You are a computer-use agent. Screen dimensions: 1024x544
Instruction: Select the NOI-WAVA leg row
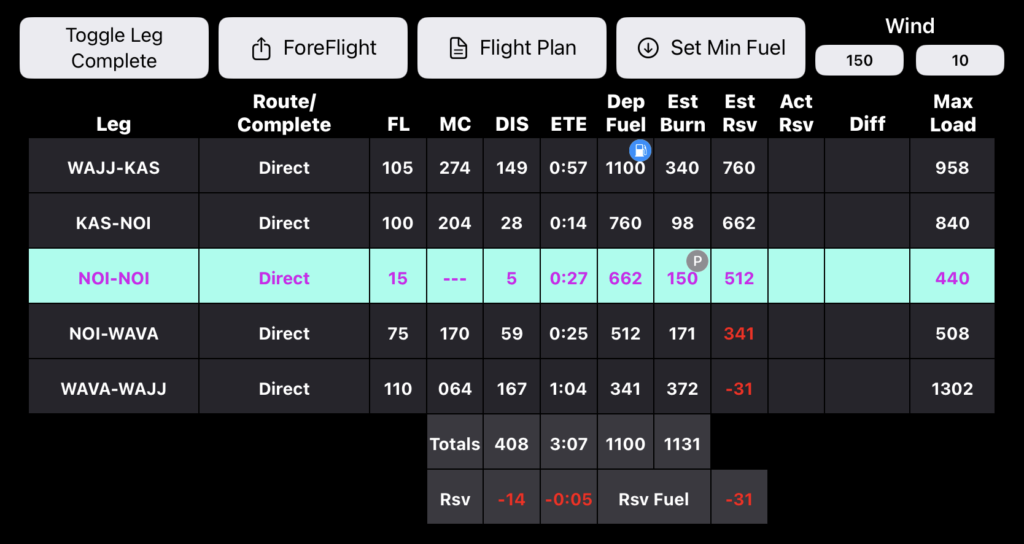point(114,333)
